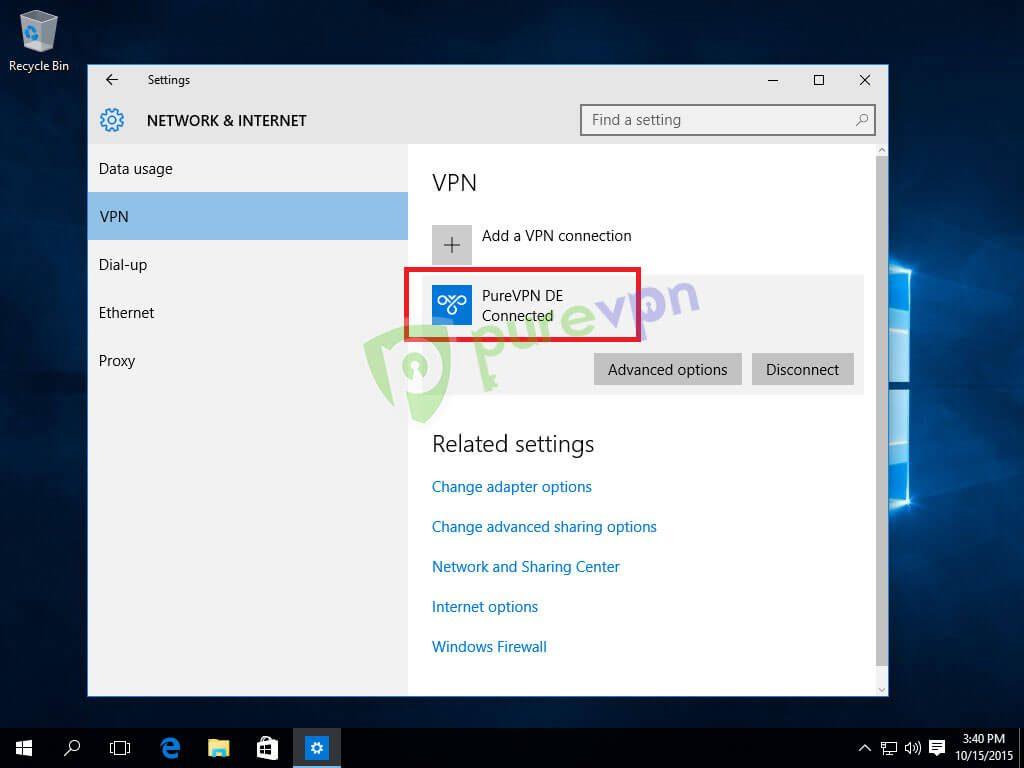Screen dimensions: 1024x768
Task: Open the Windows Store from the taskbar
Action: pos(267,747)
